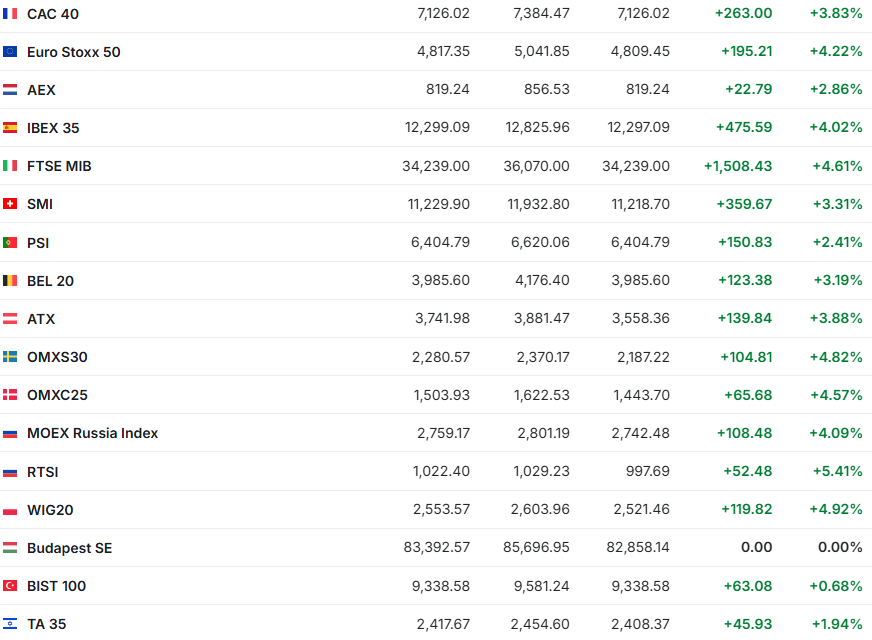
Task: Open the AEX index link
Action: click(x=41, y=90)
